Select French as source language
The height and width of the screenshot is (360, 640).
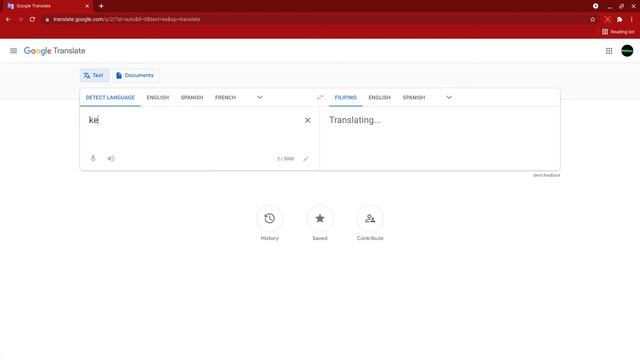[225, 98]
